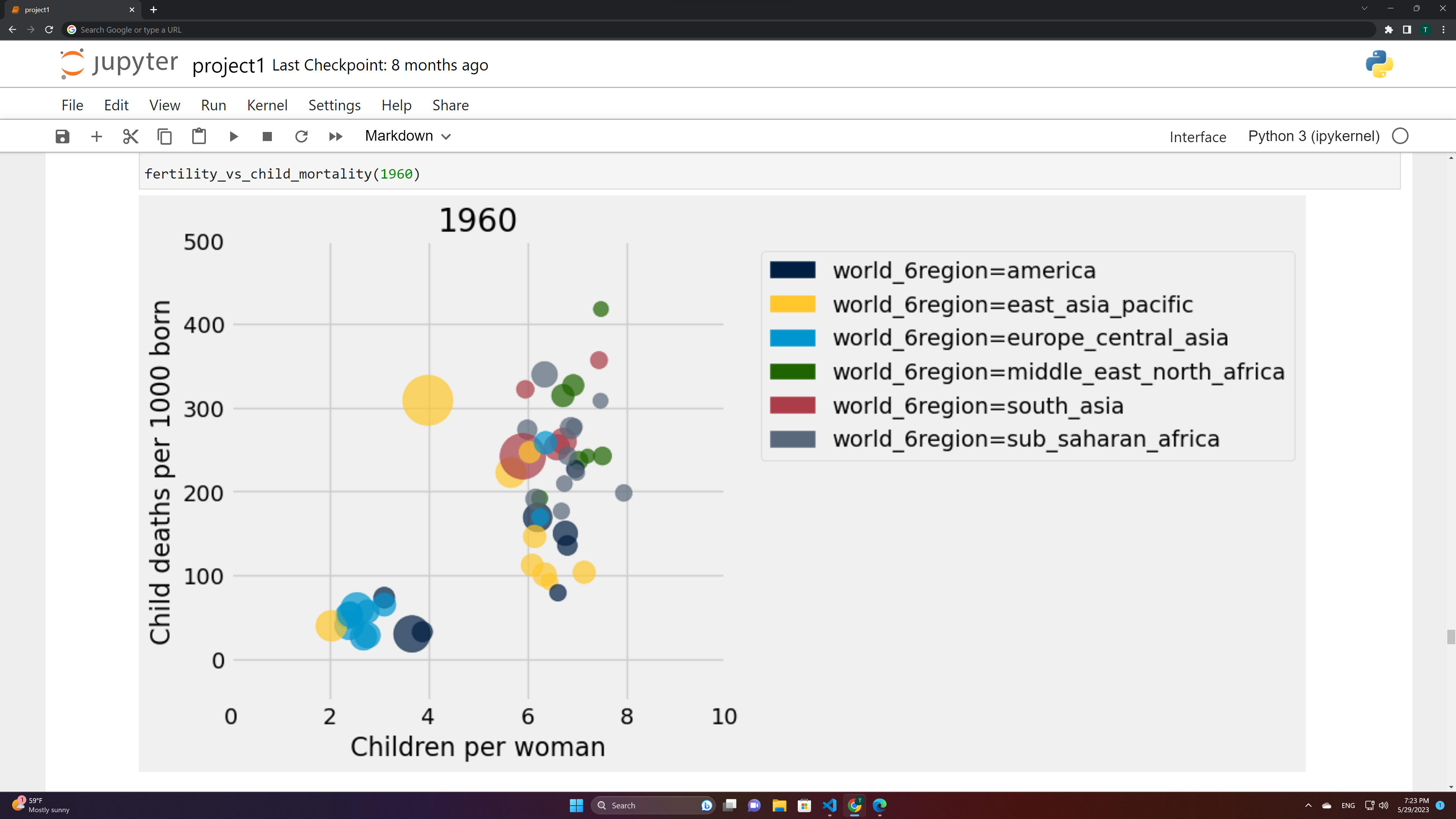Image resolution: width=1456 pixels, height=819 pixels.
Task: Open the Settings menu
Action: 334,105
